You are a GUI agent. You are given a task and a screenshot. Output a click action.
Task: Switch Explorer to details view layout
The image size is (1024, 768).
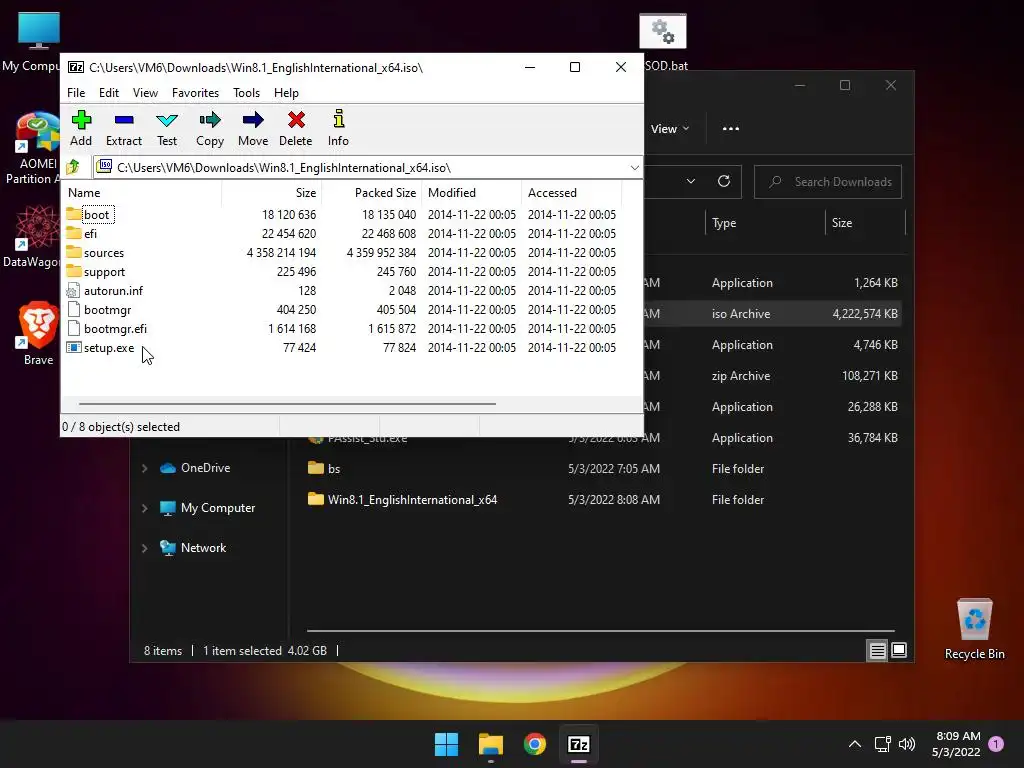click(x=877, y=650)
